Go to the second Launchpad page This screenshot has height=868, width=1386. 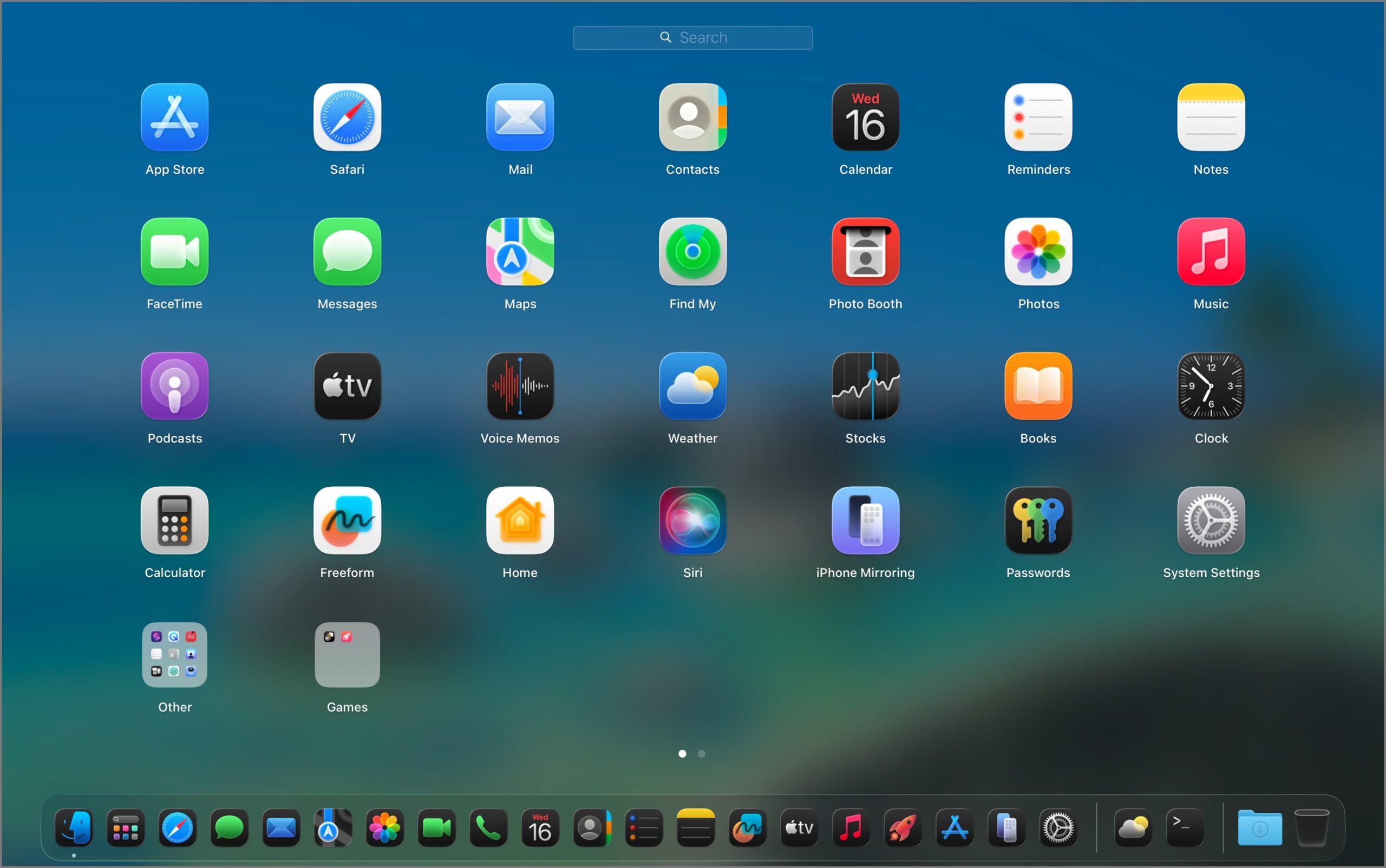click(701, 754)
